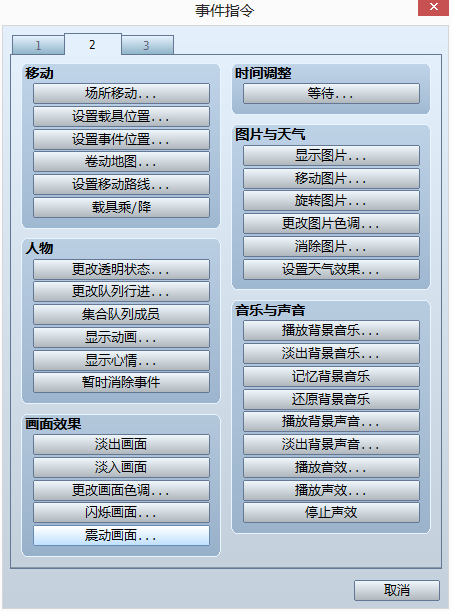This screenshot has width=451, height=611.
Task: Click 播放音效... button
Action: (x=331, y=467)
